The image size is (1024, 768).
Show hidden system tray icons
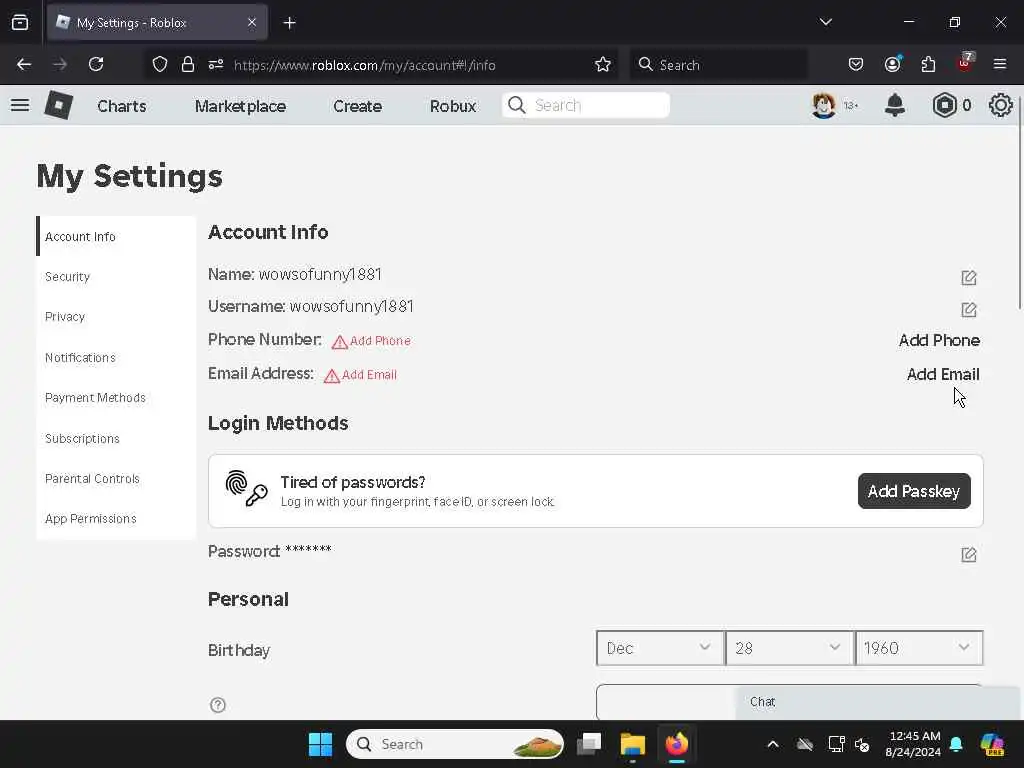(x=773, y=744)
